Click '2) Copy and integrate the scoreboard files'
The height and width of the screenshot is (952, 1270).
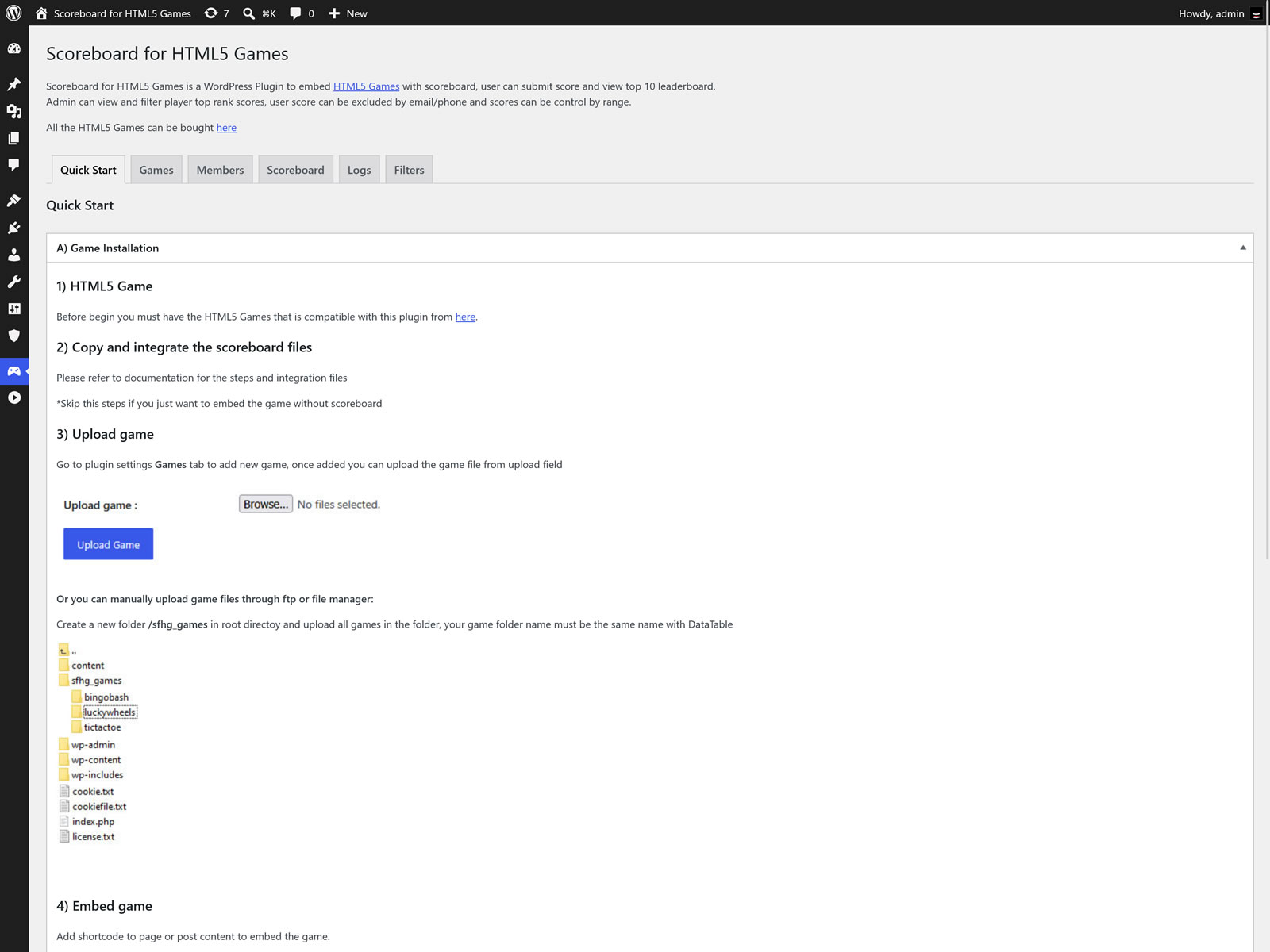click(x=184, y=347)
